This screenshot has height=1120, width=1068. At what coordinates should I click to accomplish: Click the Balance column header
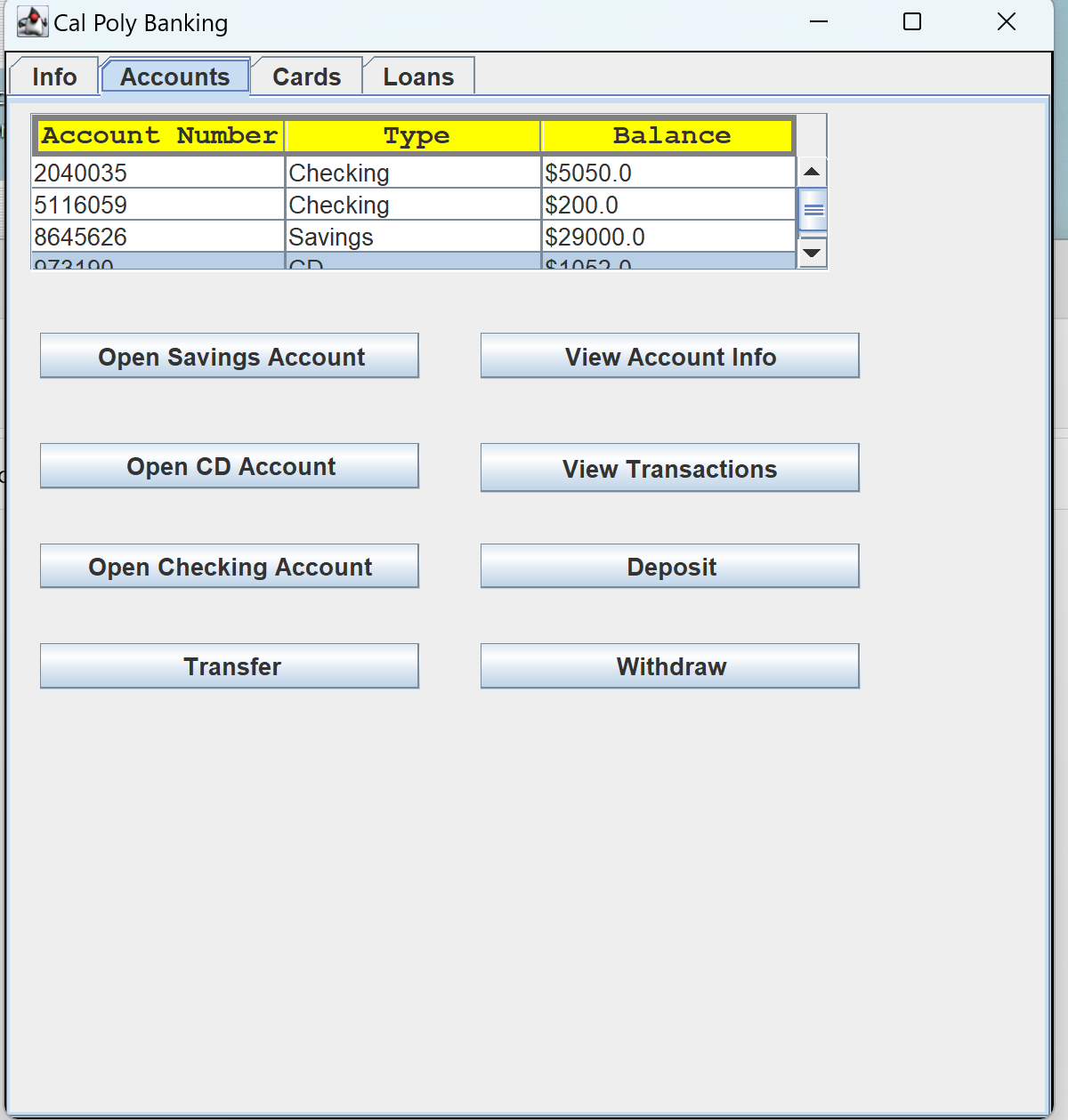click(x=667, y=136)
